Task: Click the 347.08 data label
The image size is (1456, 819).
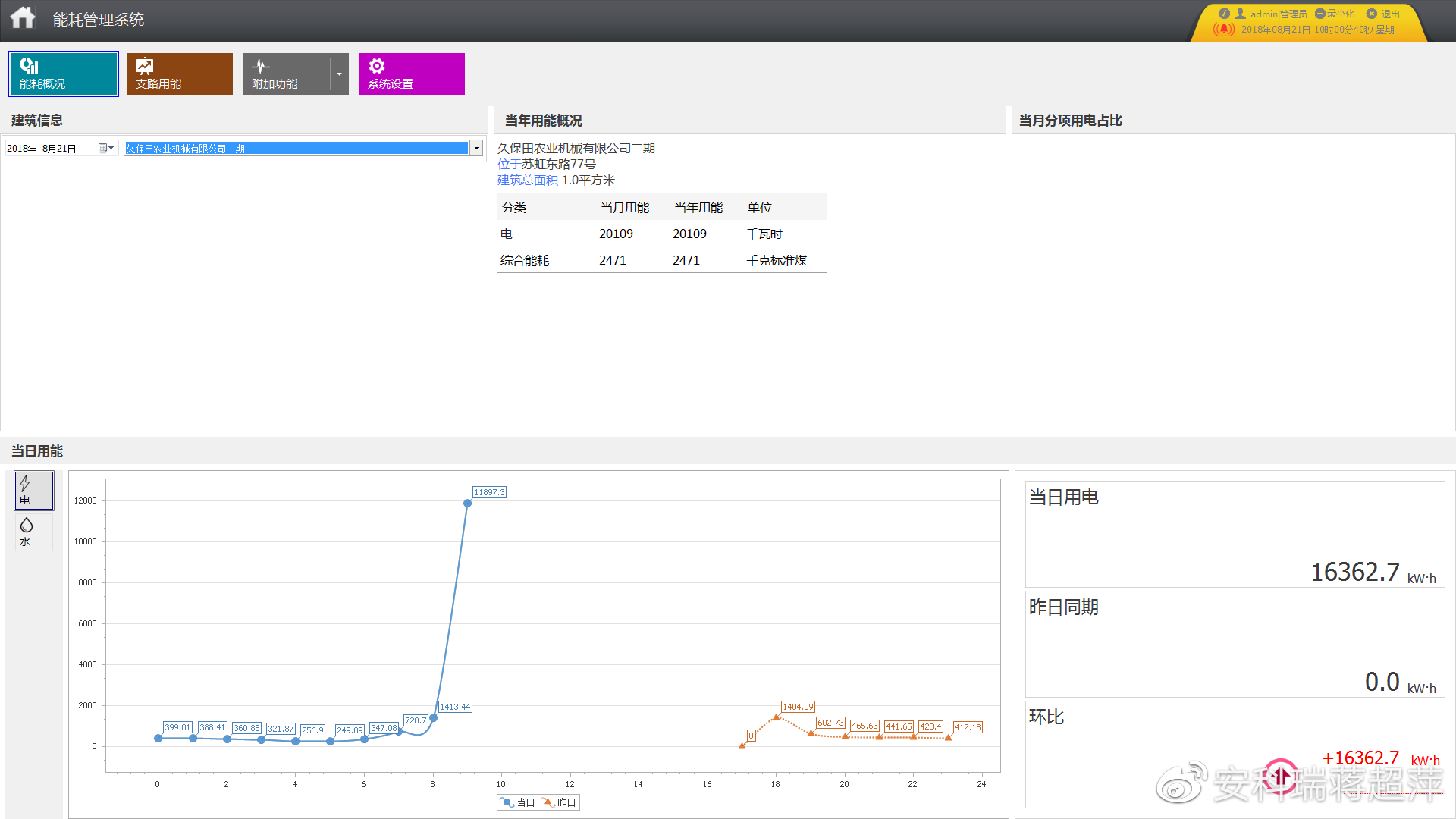Action: pyautogui.click(x=384, y=728)
